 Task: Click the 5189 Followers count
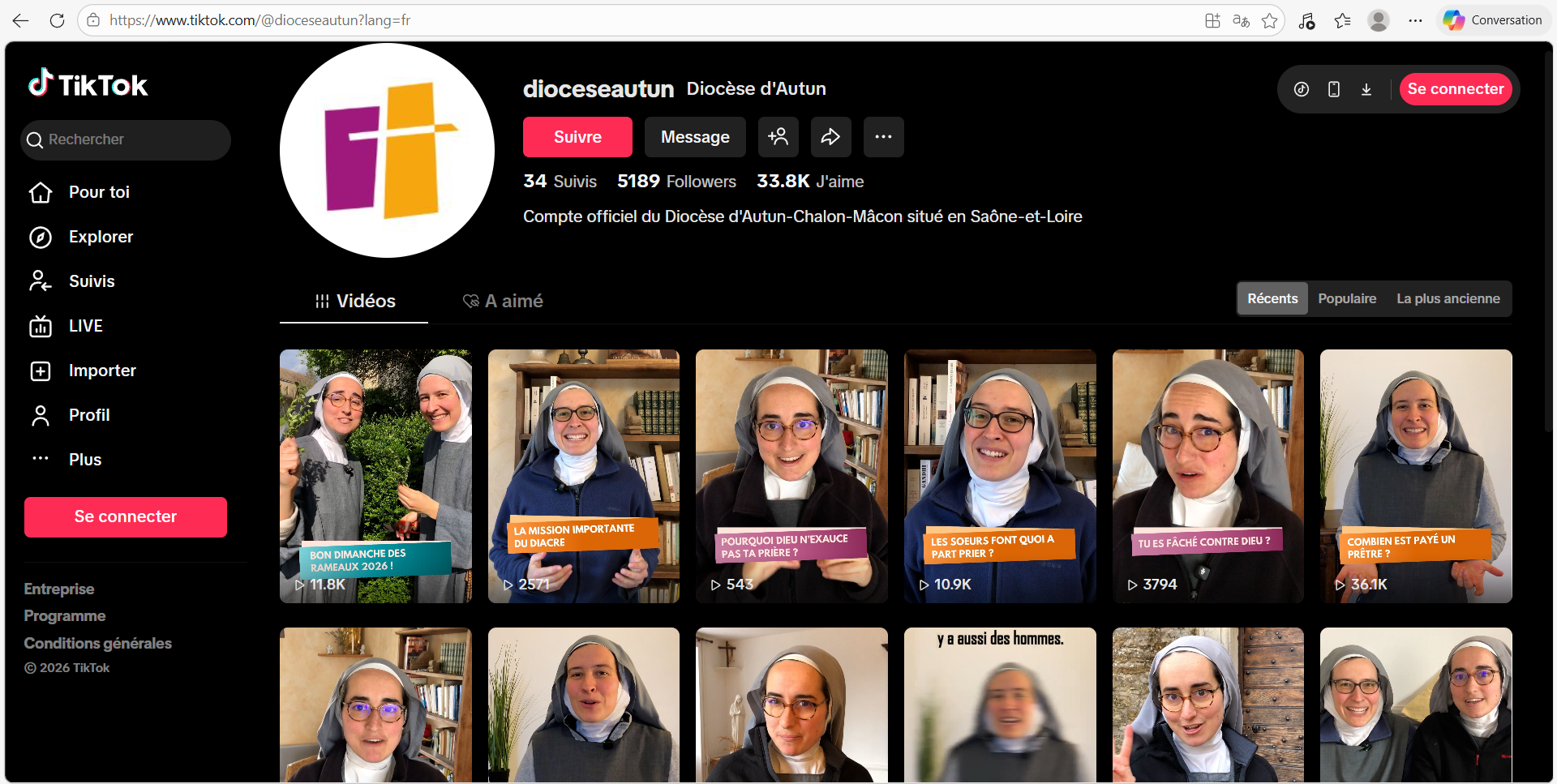point(676,182)
